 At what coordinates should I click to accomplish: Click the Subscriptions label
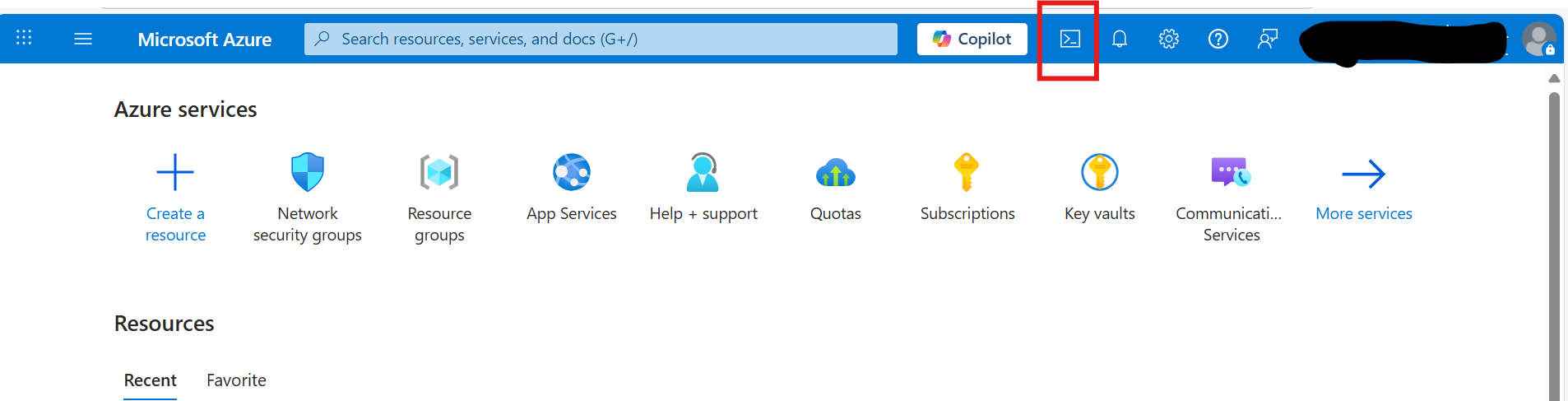[x=967, y=213]
